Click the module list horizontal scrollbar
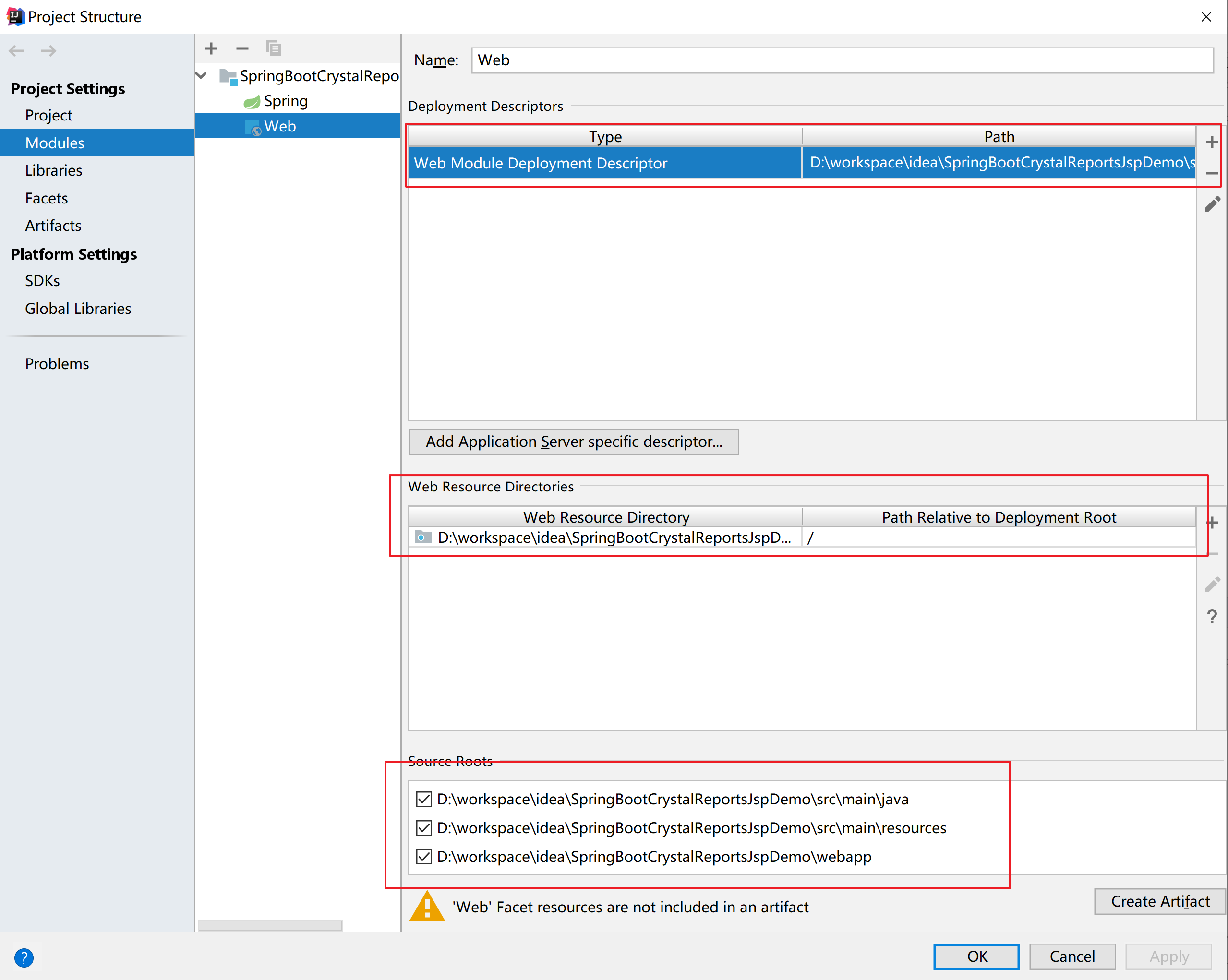Viewport: 1228px width, 980px height. click(x=270, y=925)
